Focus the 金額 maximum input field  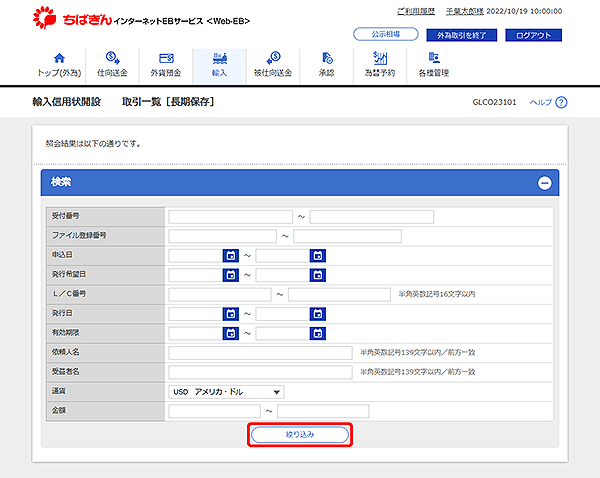click(323, 411)
